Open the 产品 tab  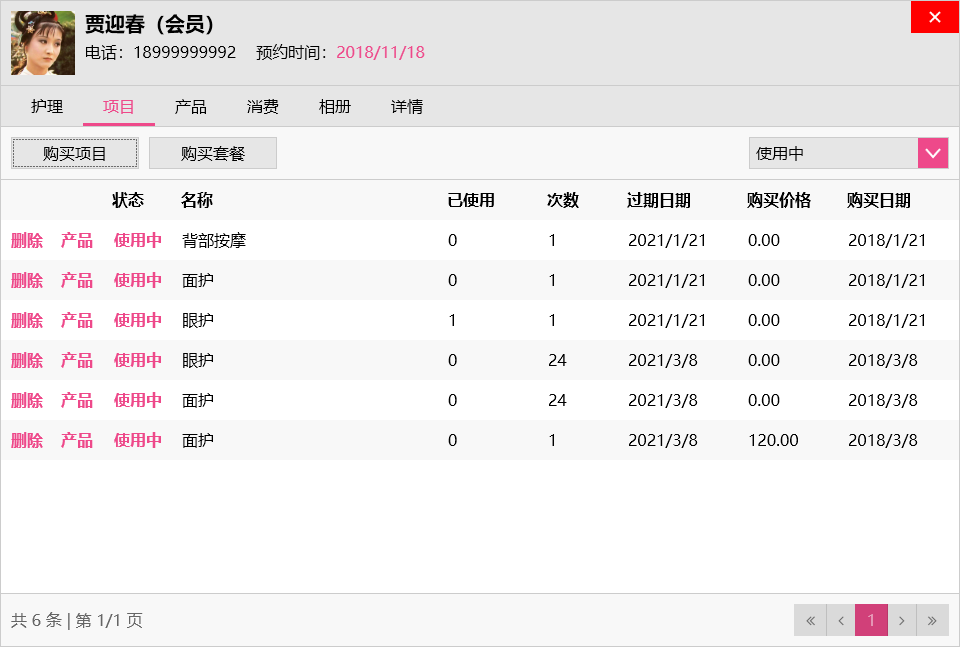click(x=190, y=106)
